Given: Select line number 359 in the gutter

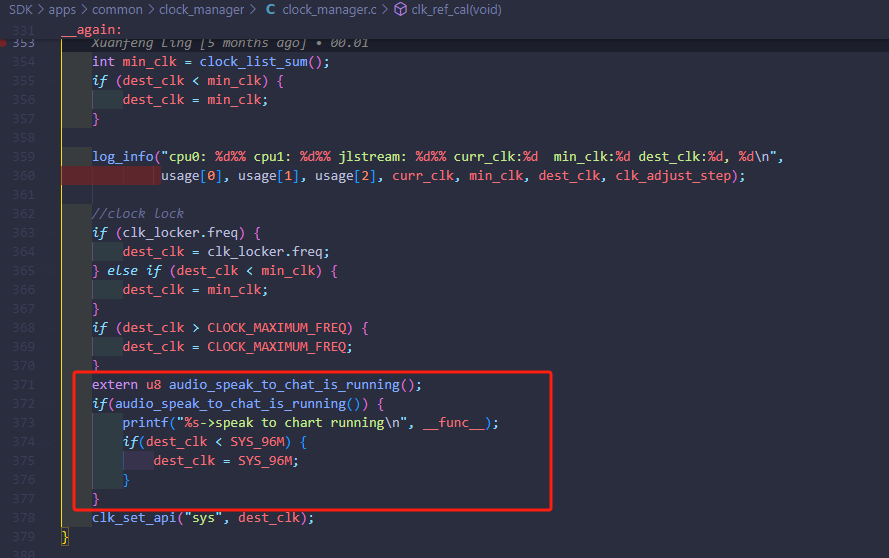Looking at the screenshot, I should click(24, 157).
